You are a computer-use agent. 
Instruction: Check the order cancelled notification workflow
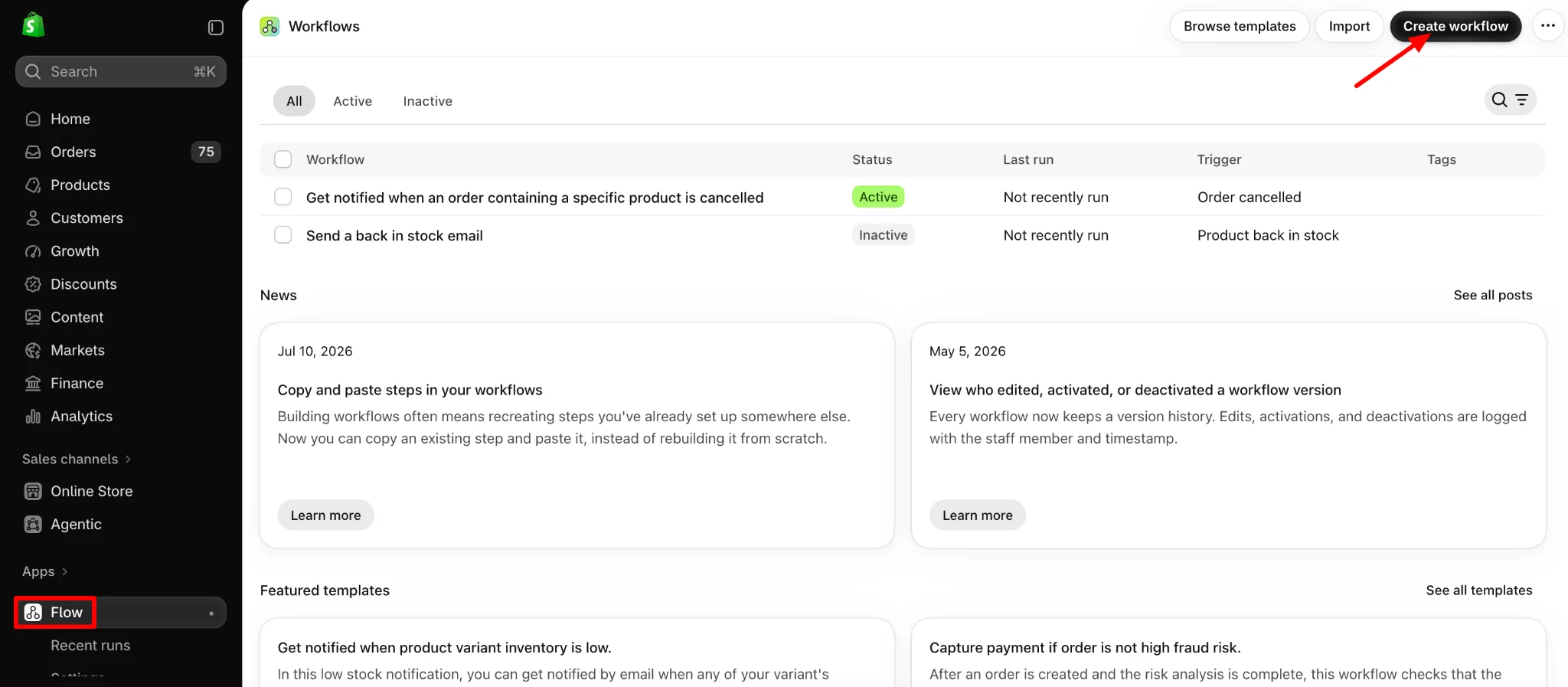[283, 197]
